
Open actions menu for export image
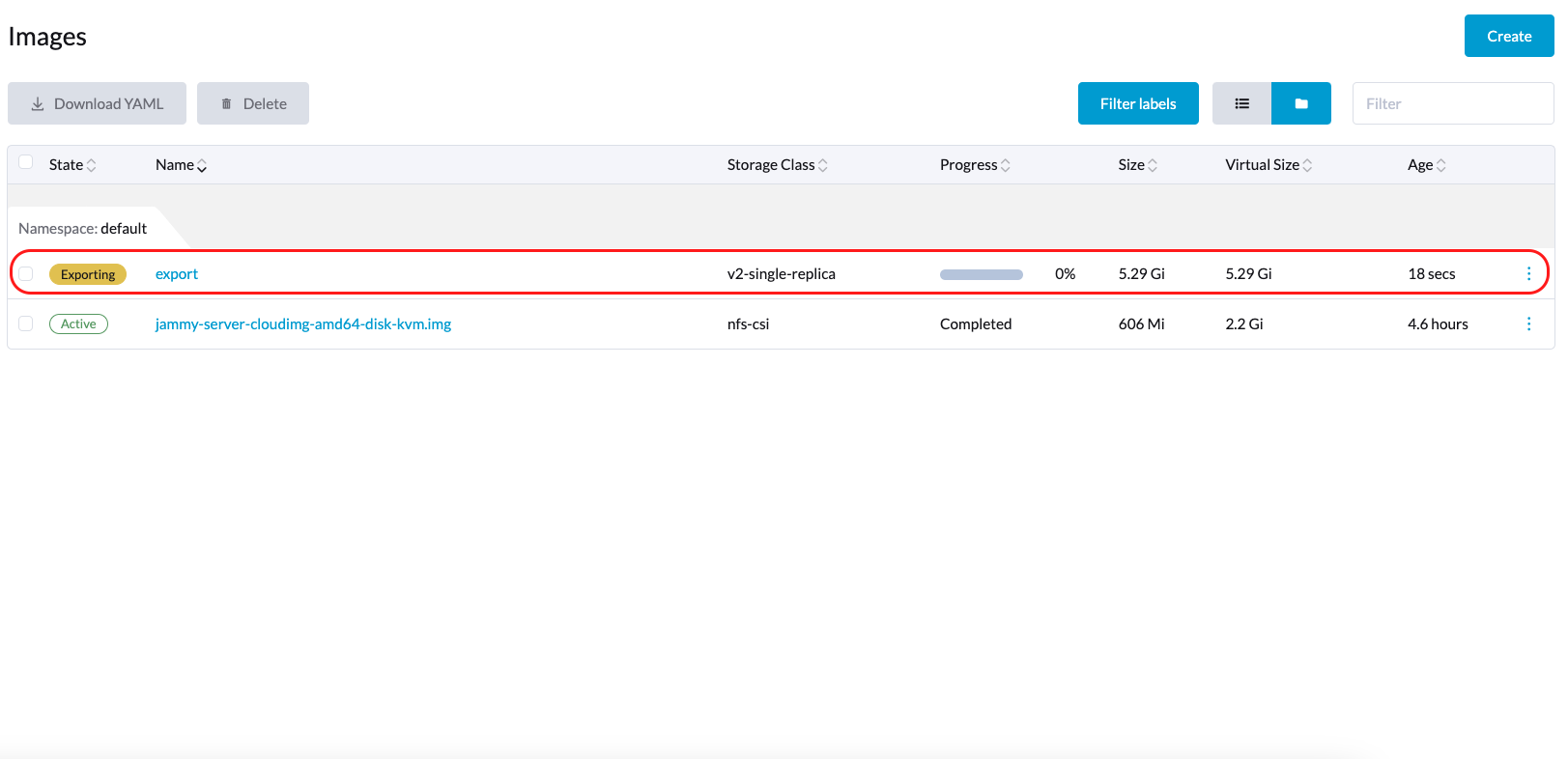pyautogui.click(x=1527, y=274)
